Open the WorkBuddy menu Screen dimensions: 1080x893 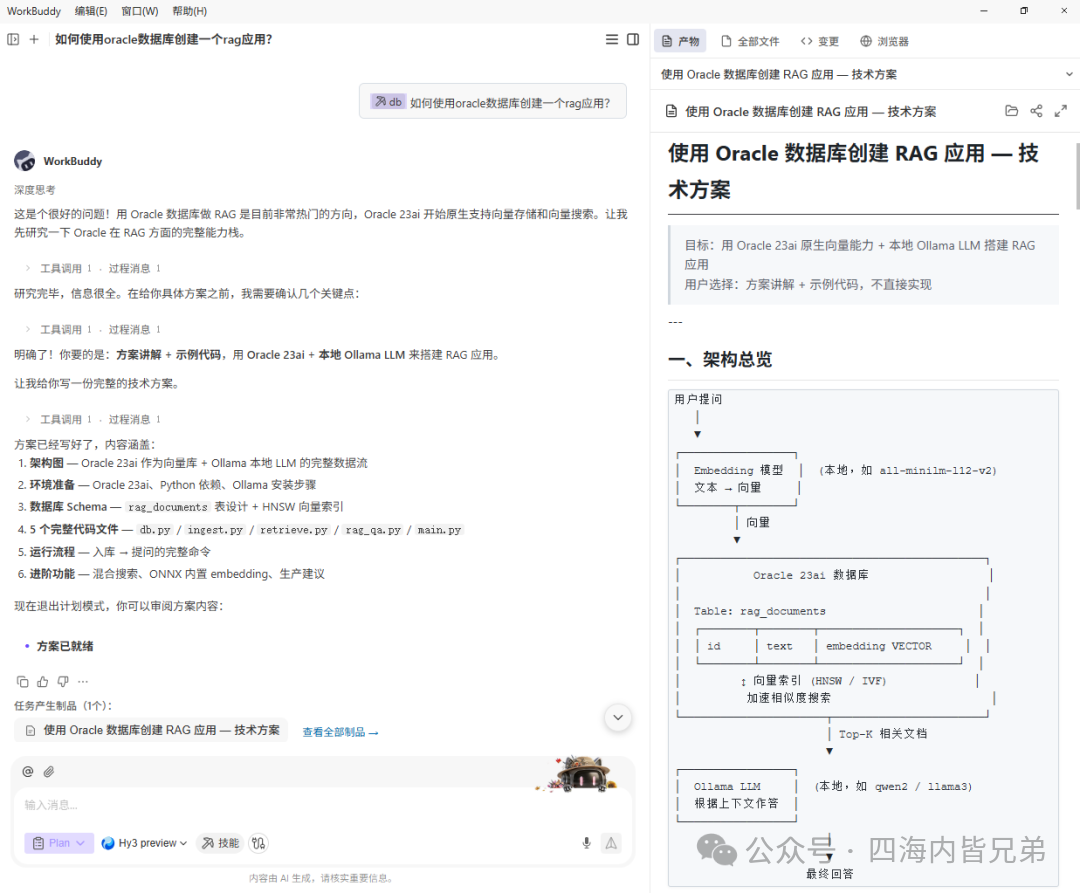coord(34,11)
